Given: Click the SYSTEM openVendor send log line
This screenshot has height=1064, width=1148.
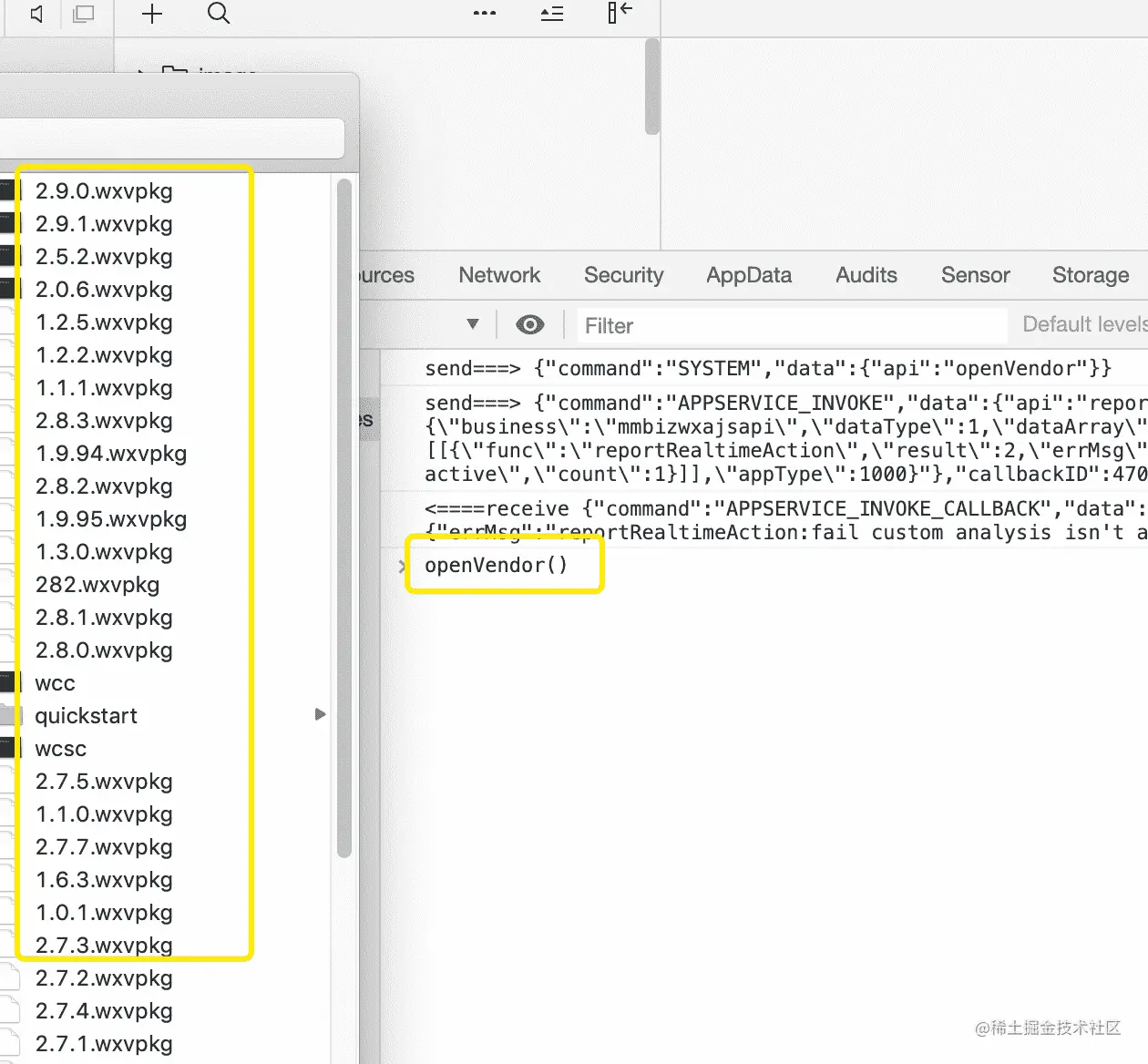Looking at the screenshot, I should (x=768, y=368).
